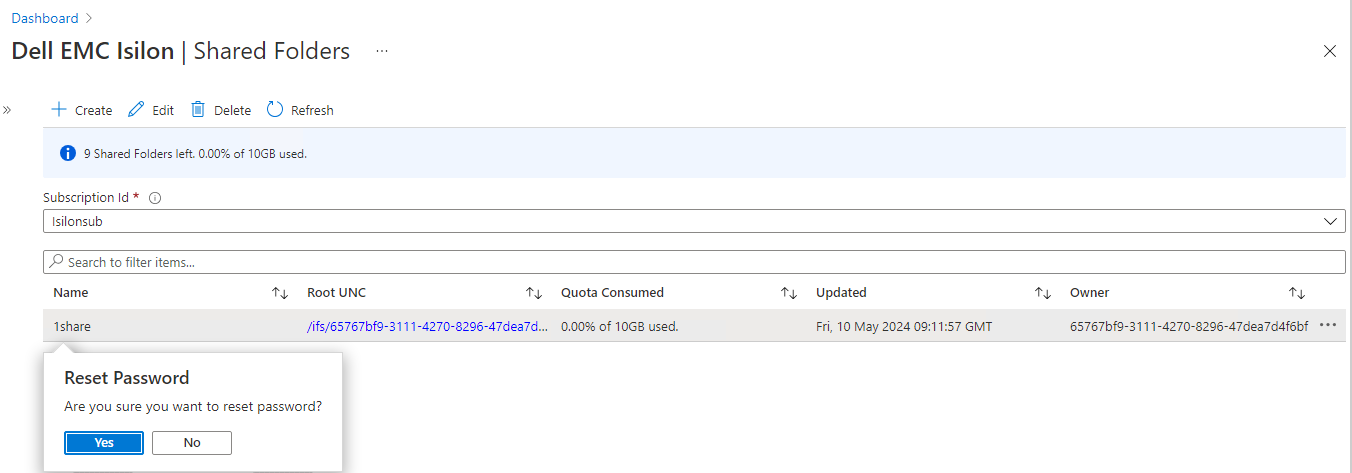Click the 0.00% of 10GB used cell
This screenshot has height=473, width=1352.
[x=620, y=326]
